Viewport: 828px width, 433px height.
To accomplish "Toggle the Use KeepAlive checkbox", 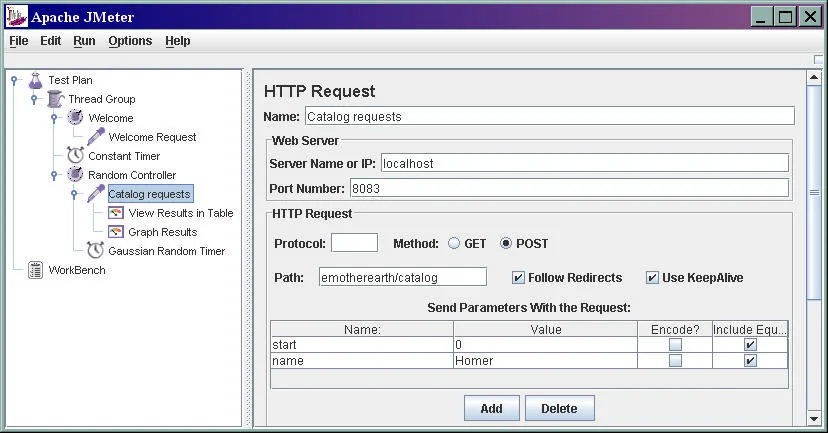I will point(653,278).
